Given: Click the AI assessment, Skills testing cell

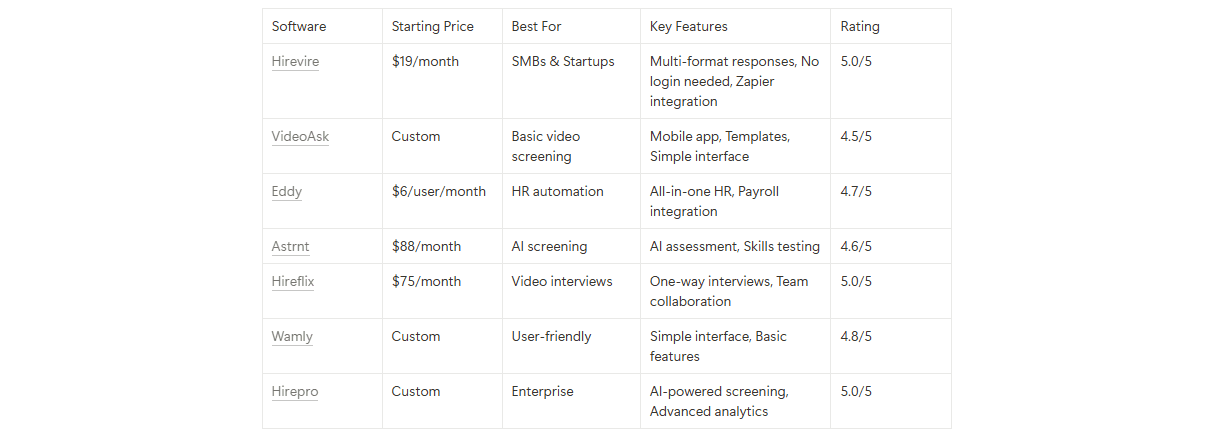Looking at the screenshot, I should click(735, 247).
